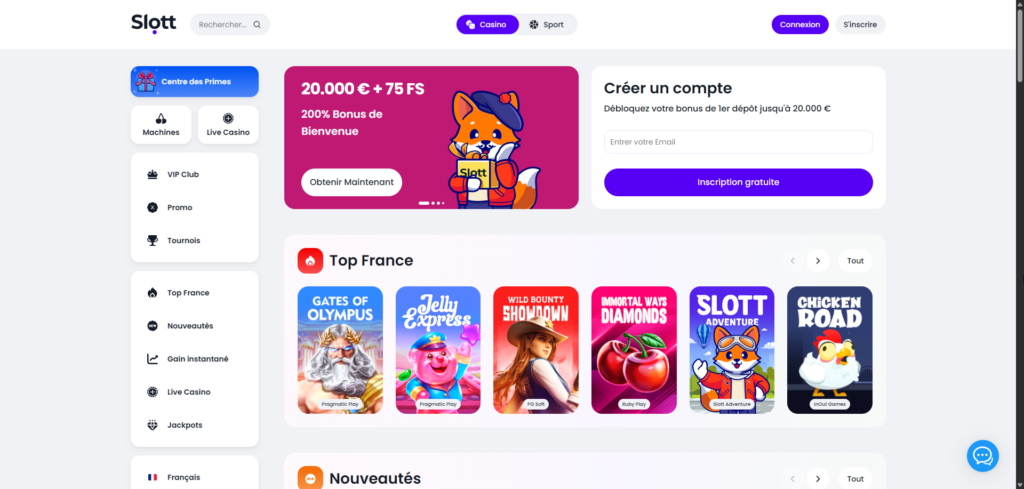Click Inscription gratuite button

pyautogui.click(x=738, y=182)
